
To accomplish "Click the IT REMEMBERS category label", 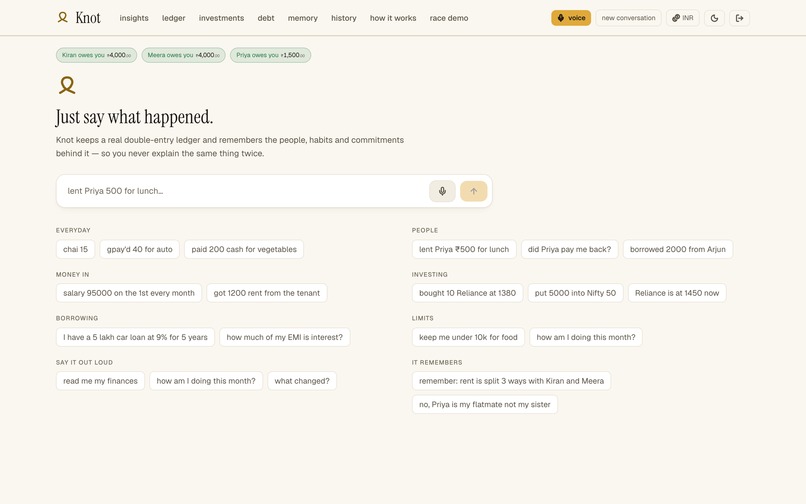I will (x=437, y=363).
